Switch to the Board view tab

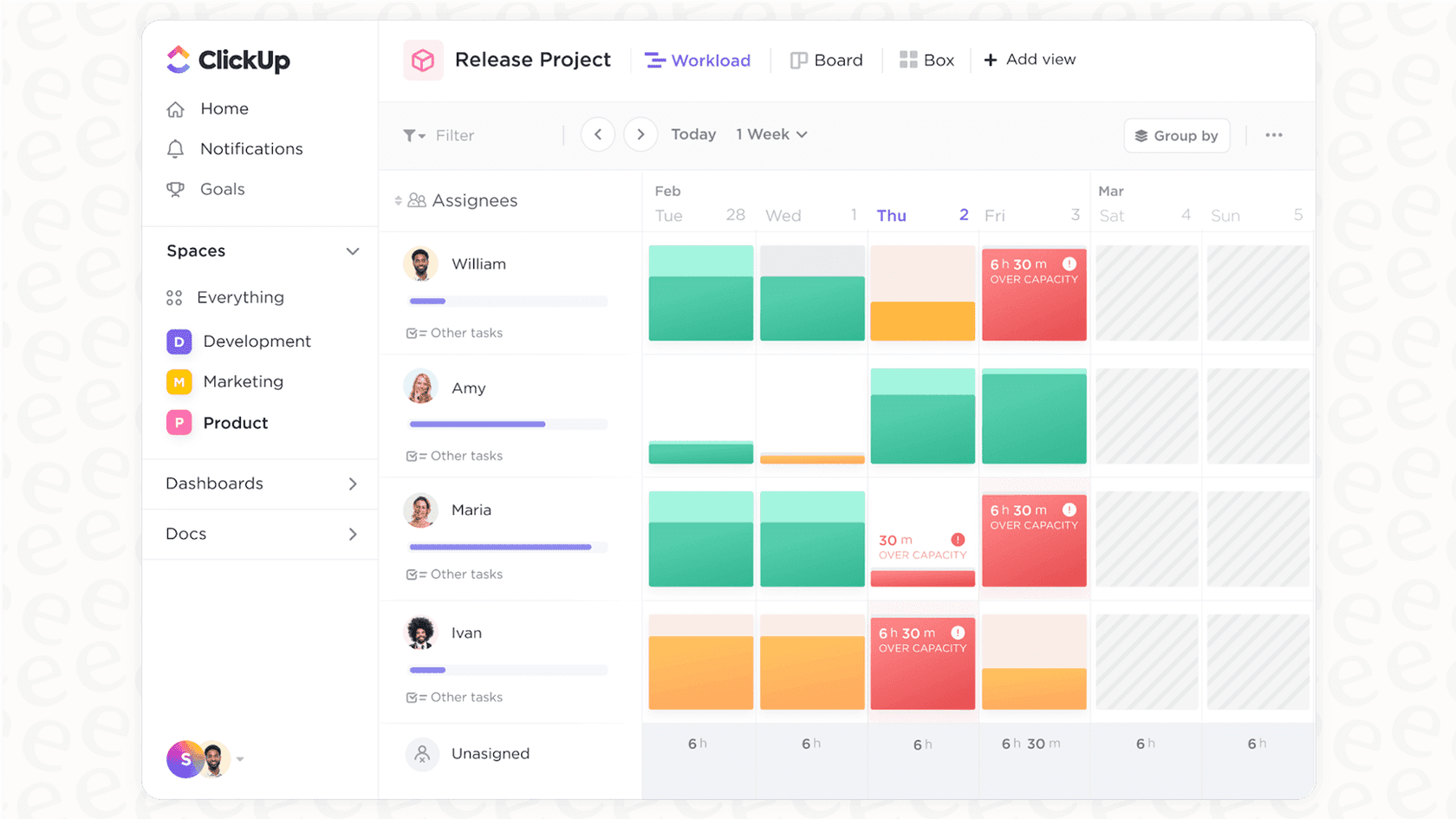click(x=826, y=60)
